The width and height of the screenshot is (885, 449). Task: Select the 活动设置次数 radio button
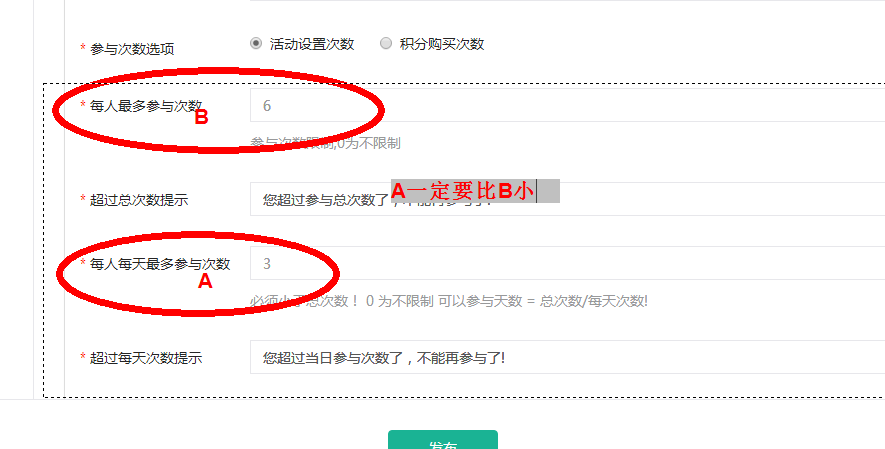[x=256, y=43]
